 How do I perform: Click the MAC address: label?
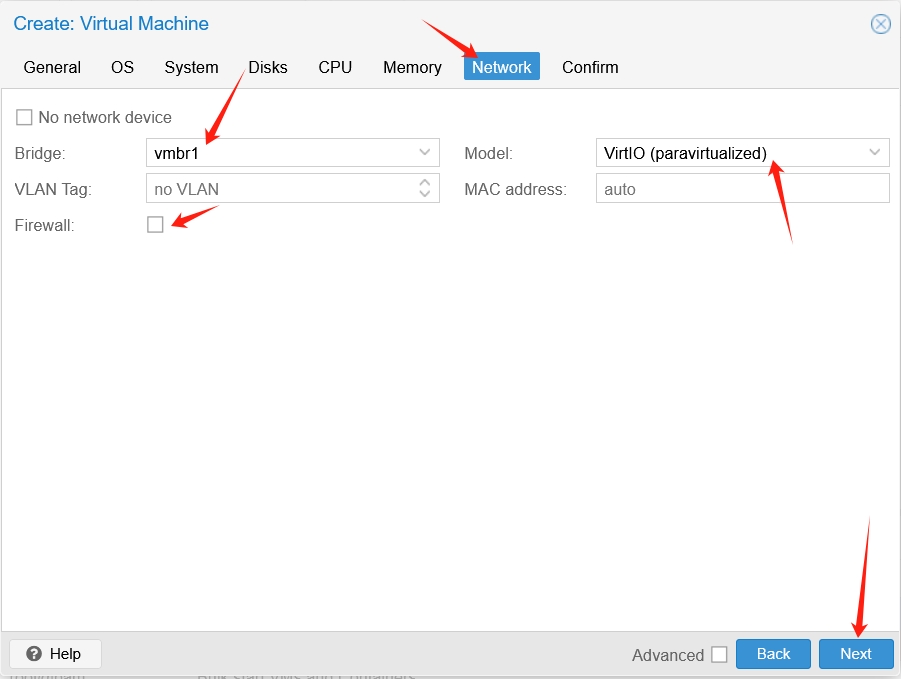515,189
